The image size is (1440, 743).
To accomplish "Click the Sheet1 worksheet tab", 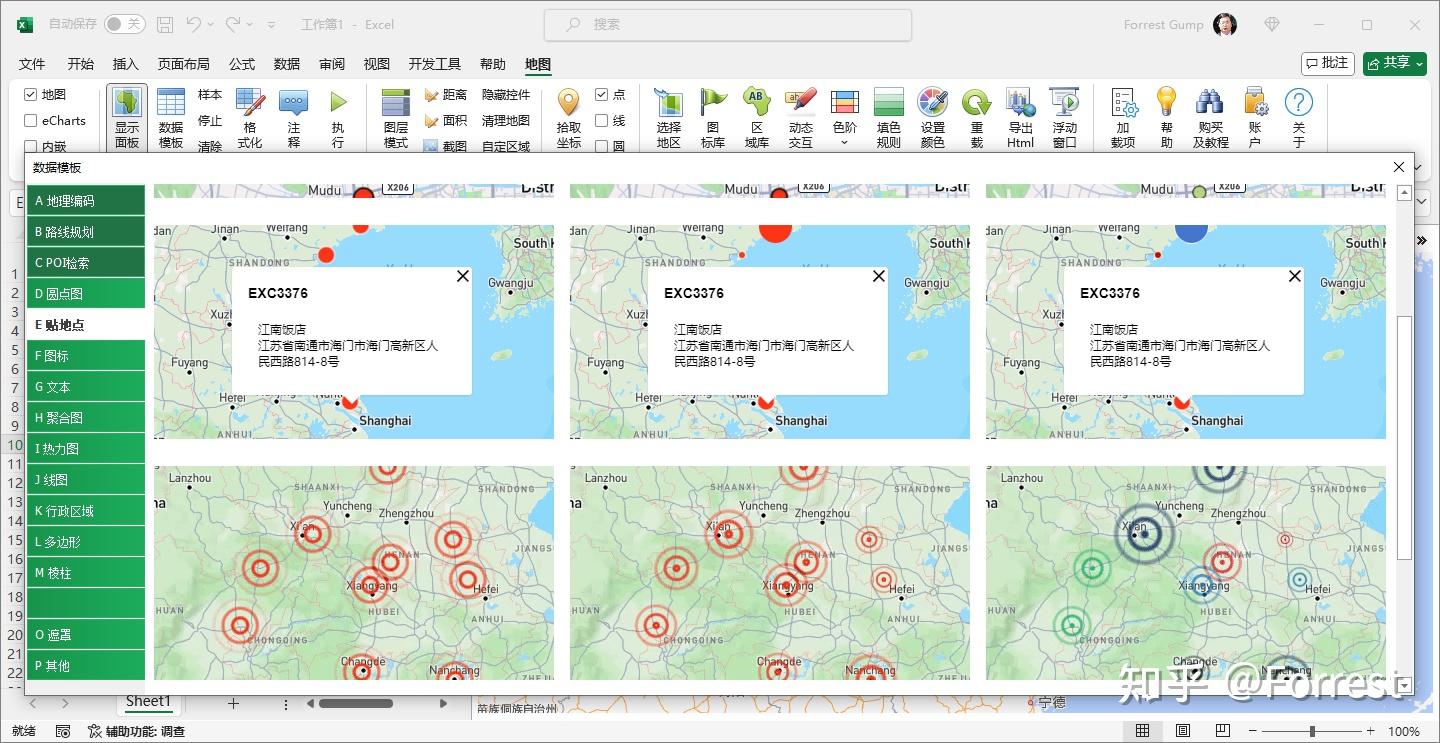I will pyautogui.click(x=148, y=702).
